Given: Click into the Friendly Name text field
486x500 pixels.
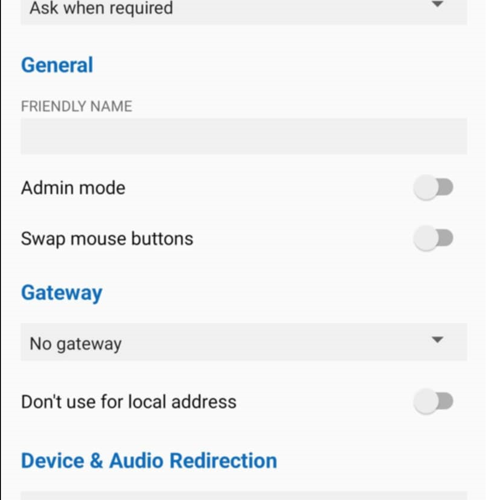Looking at the screenshot, I should [x=244, y=136].
